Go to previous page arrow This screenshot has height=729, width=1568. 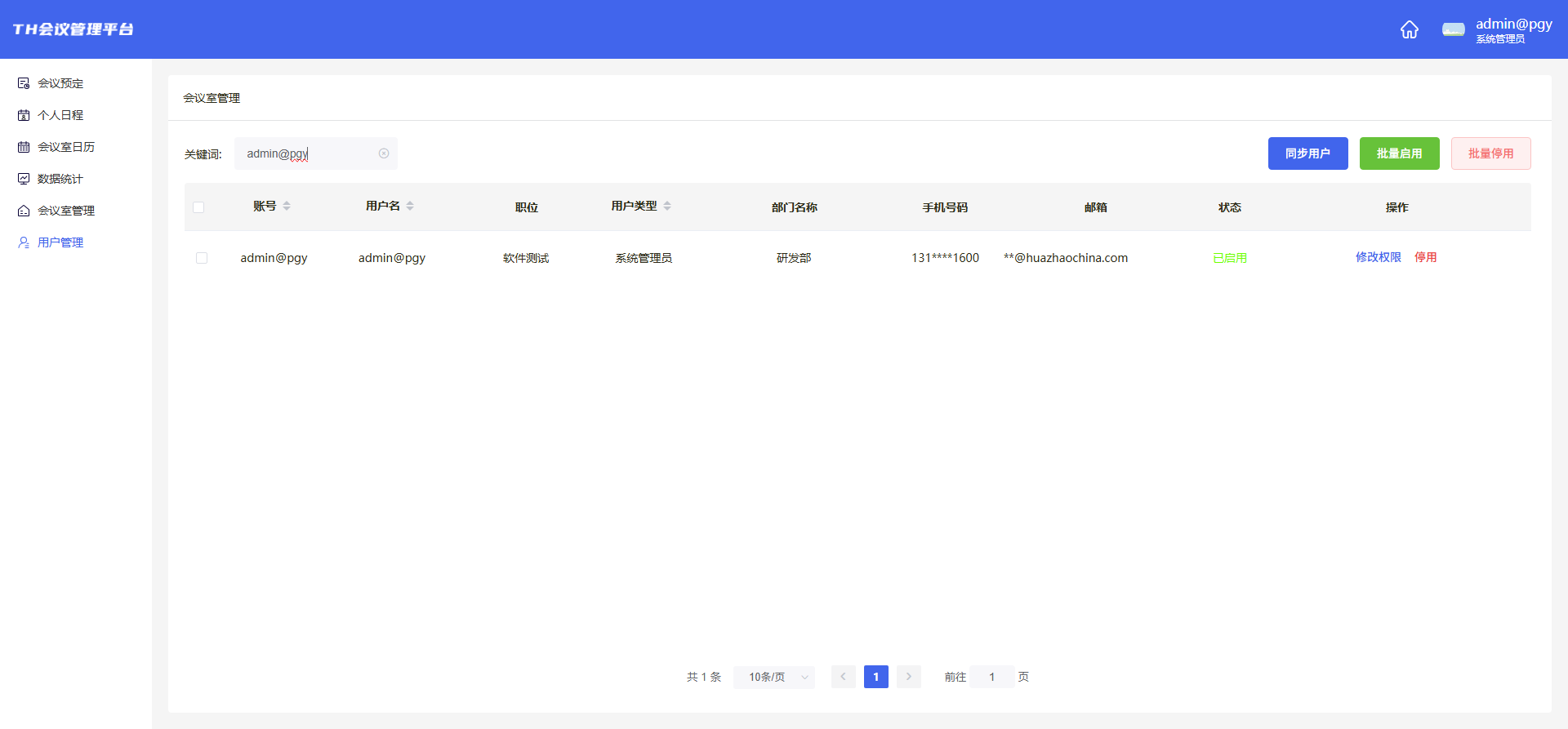tap(844, 677)
